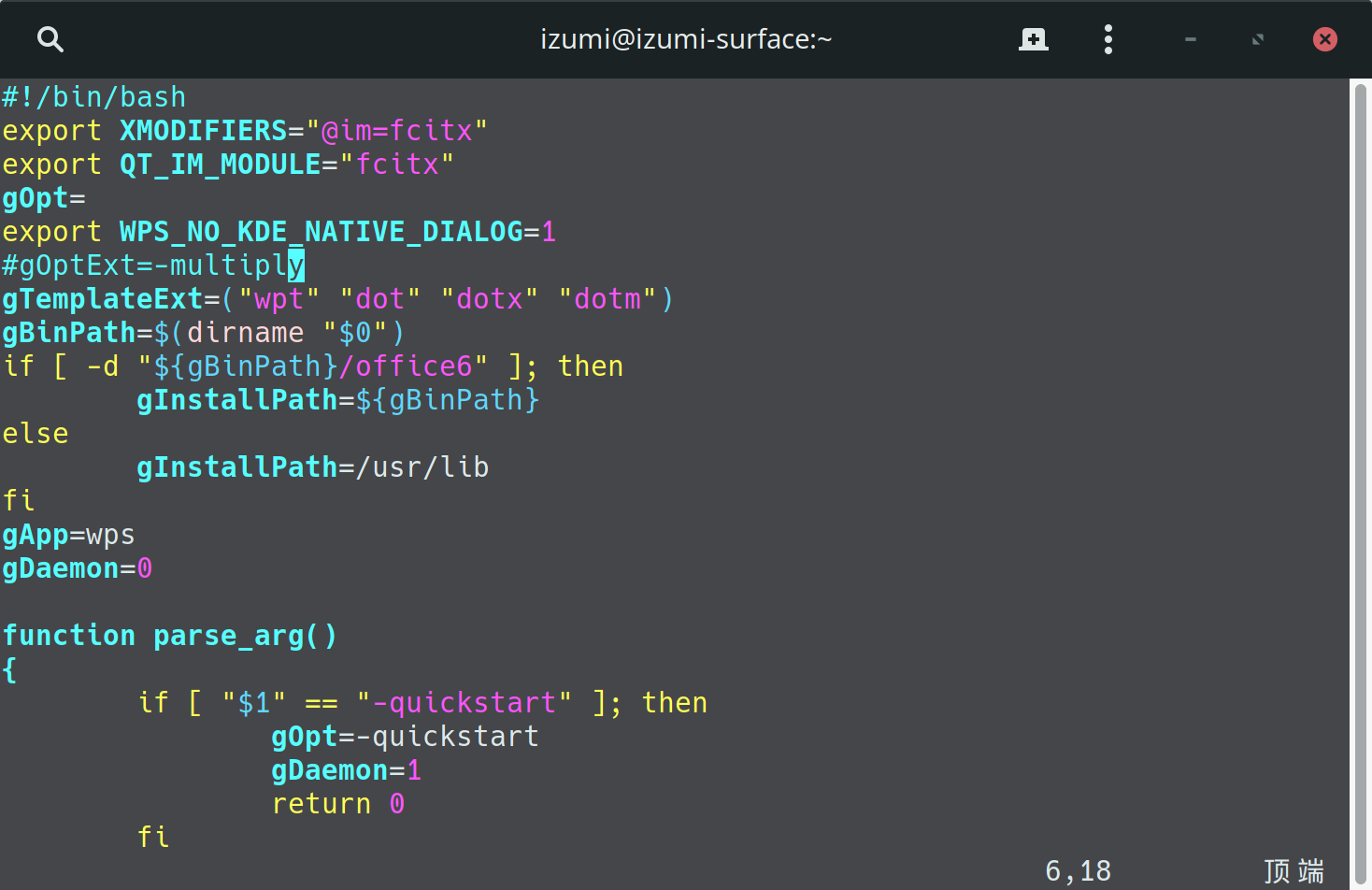The image size is (1372, 890).
Task: Select the WPS_NO_KDE_NATIVE_DIALOG export variable
Action: (321, 232)
